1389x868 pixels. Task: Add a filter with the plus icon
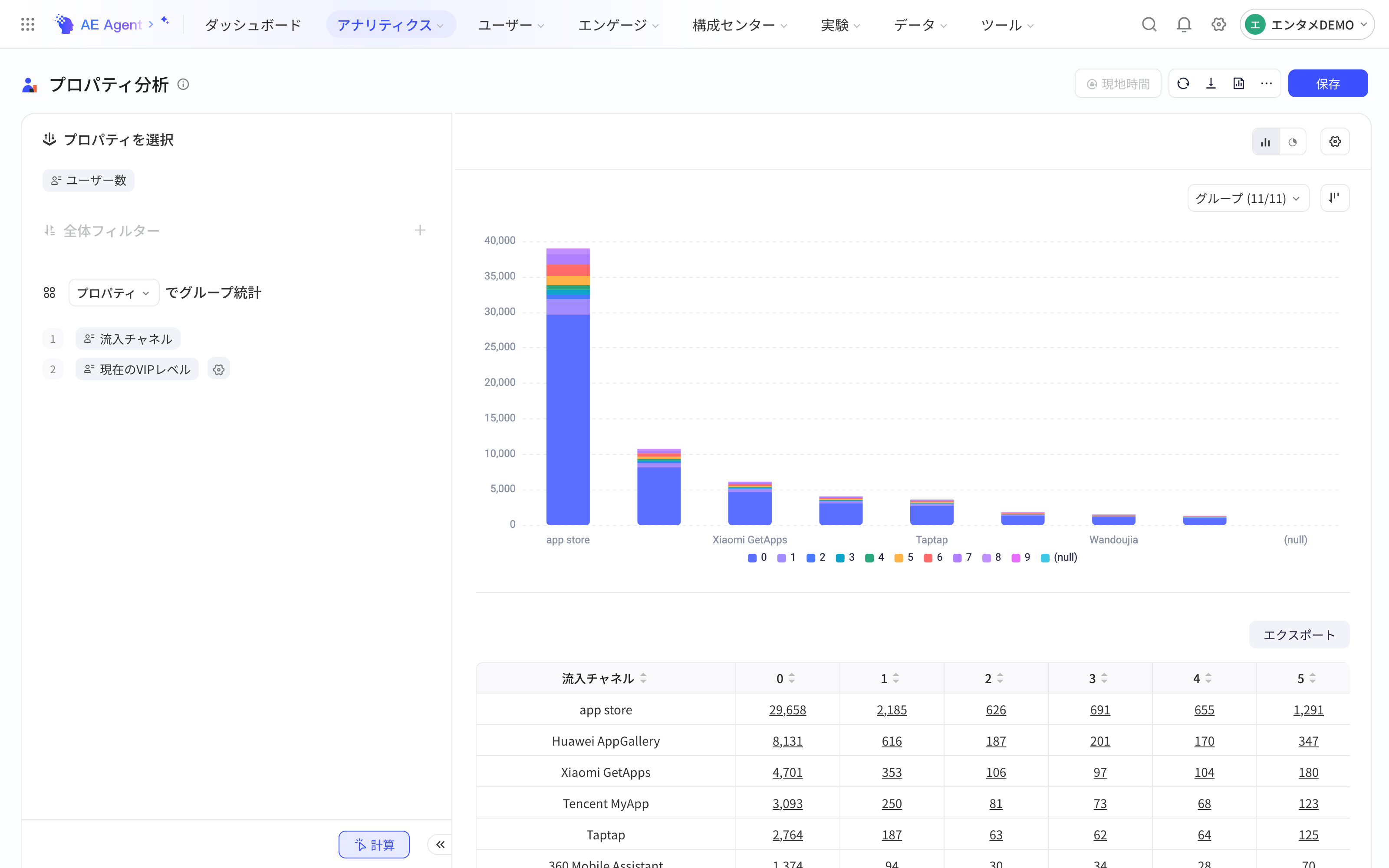tap(420, 230)
